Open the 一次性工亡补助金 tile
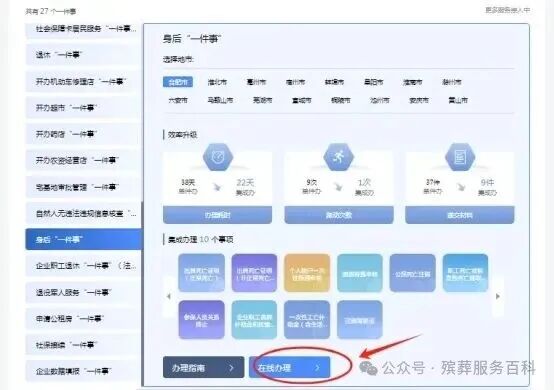554x390 pixels. point(307,320)
